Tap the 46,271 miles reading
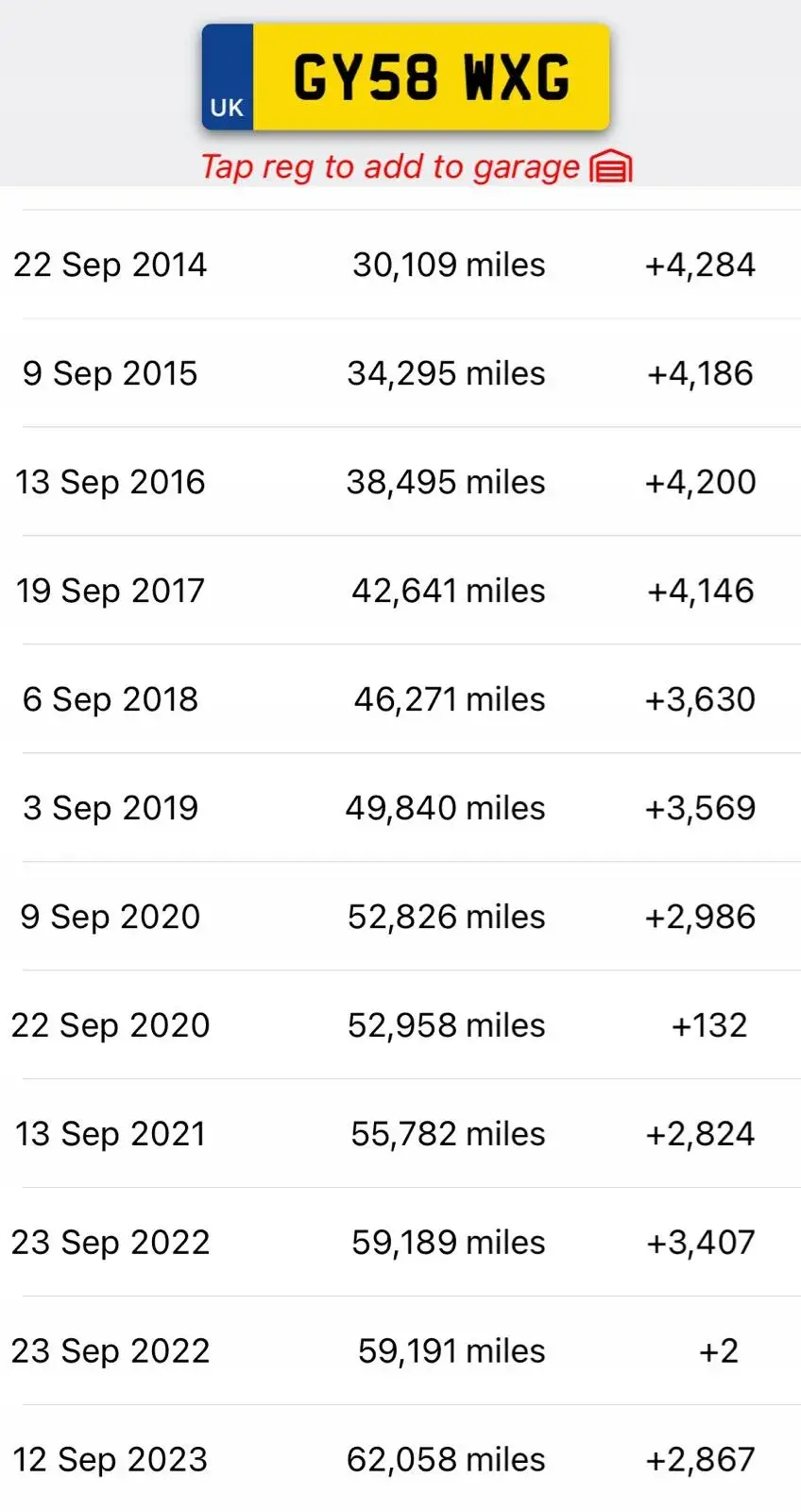Image resolution: width=801 pixels, height=1512 pixels. (450, 699)
